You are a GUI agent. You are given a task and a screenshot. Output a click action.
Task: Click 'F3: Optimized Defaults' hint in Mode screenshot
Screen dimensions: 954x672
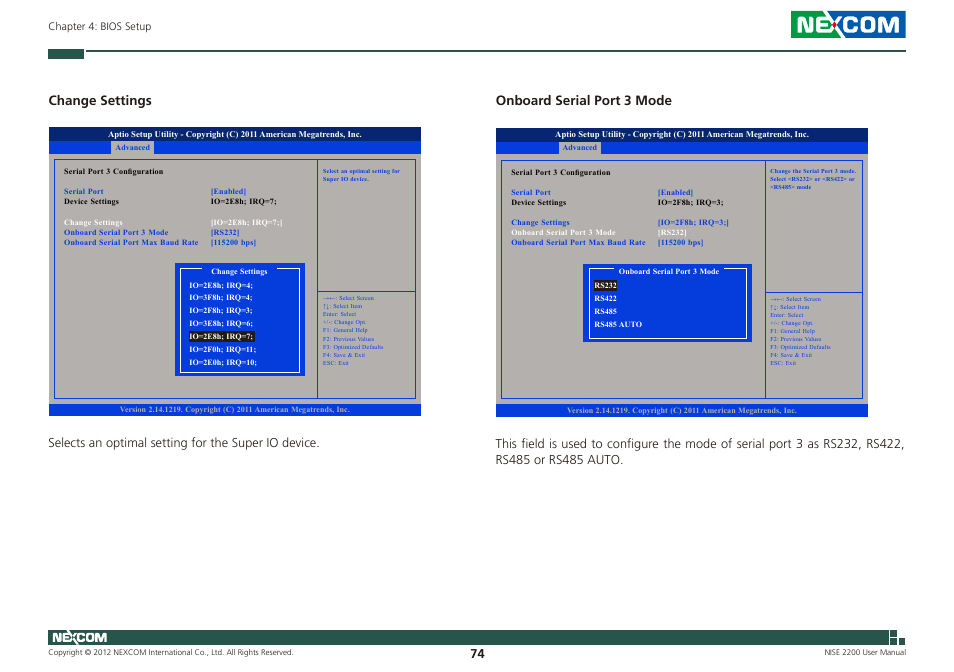pos(800,347)
